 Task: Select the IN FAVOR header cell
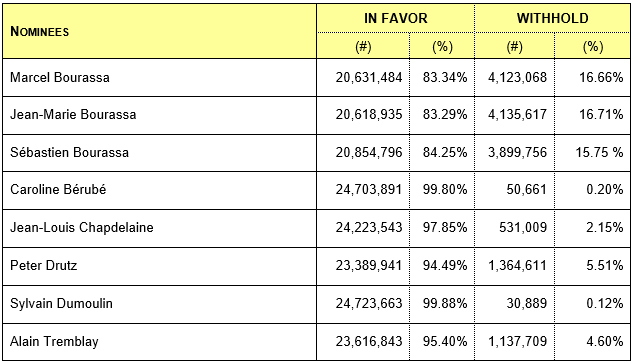[395, 18]
